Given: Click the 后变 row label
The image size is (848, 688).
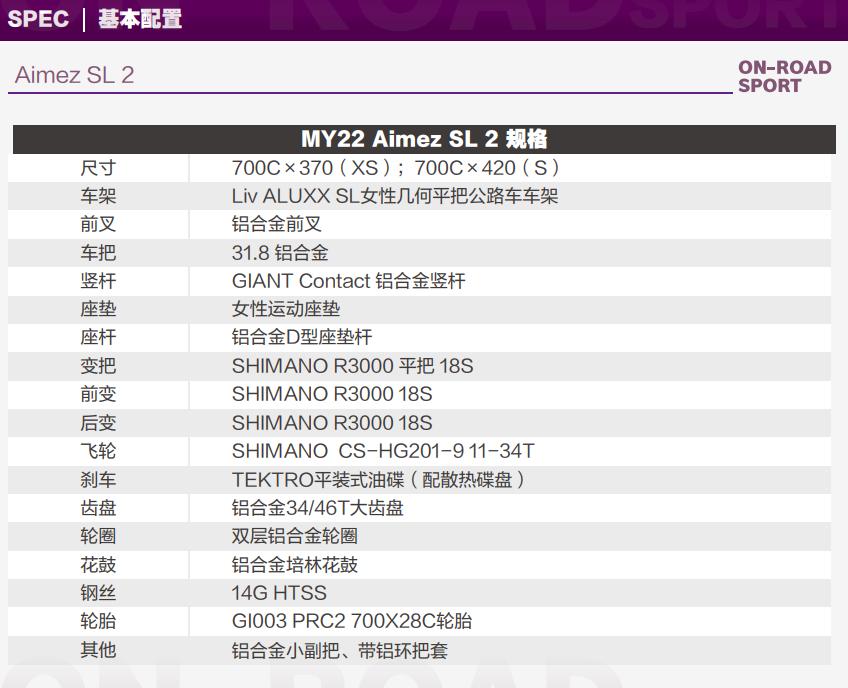Looking at the screenshot, I should [98, 423].
